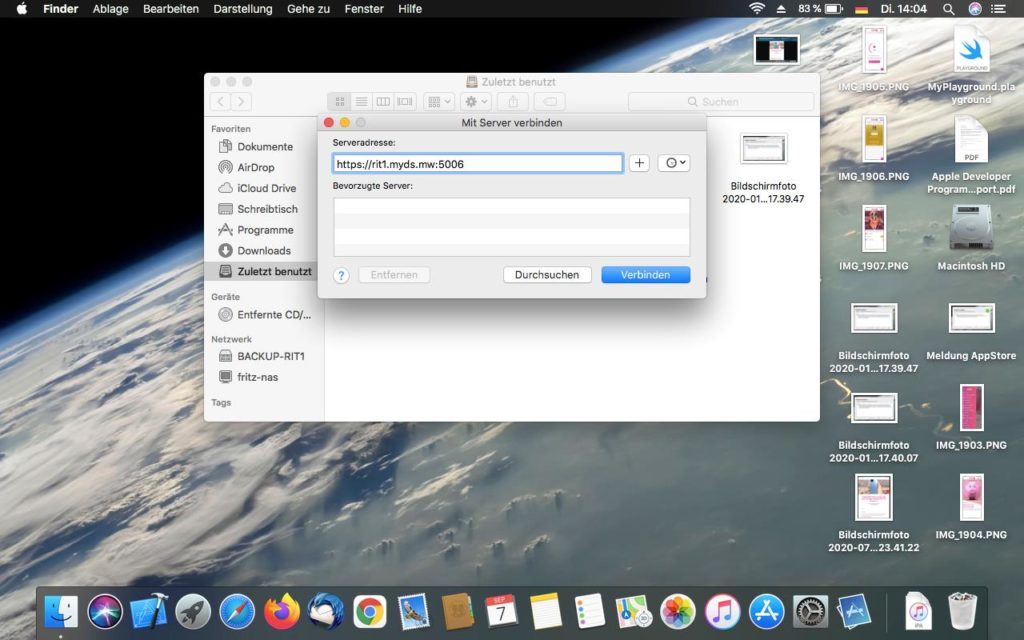Open App Store from the Dock
Screen dimensions: 1024x640
766,612
